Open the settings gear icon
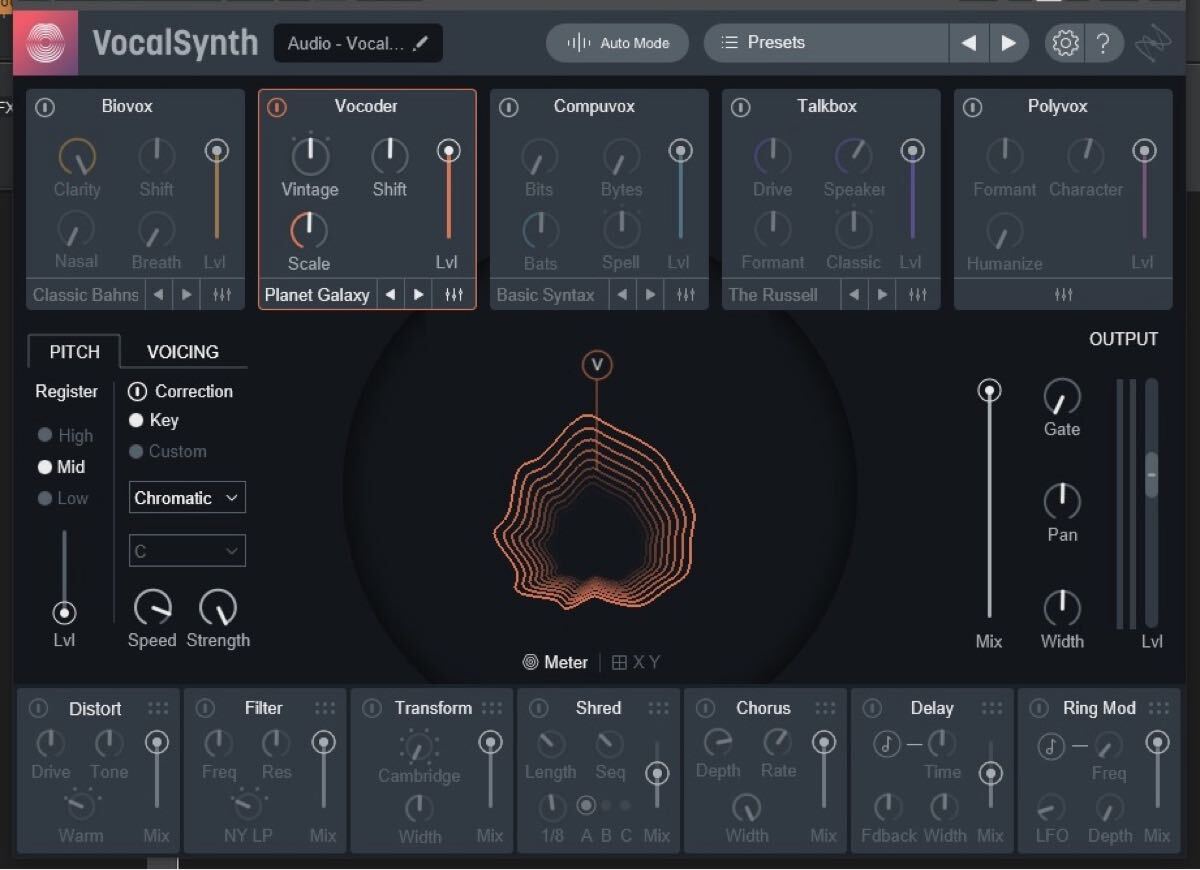The width and height of the screenshot is (1200, 870). 1066,43
